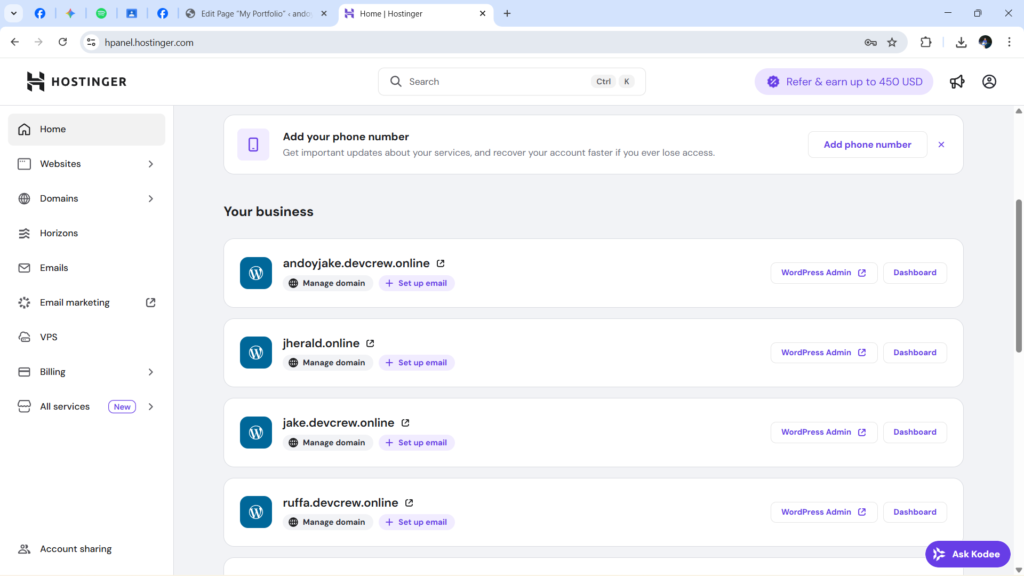Open the user profile account icon

tap(989, 82)
